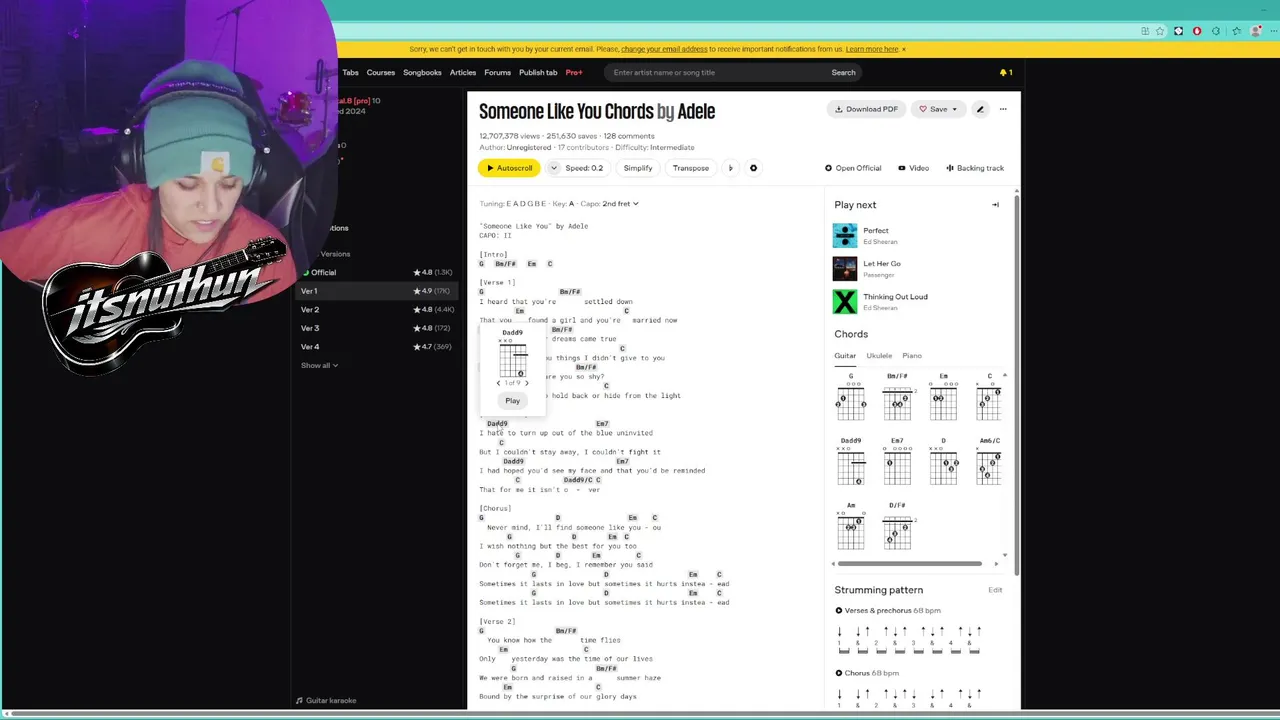Select the Am chord diagram
The height and width of the screenshot is (720, 1280).
tap(851, 527)
